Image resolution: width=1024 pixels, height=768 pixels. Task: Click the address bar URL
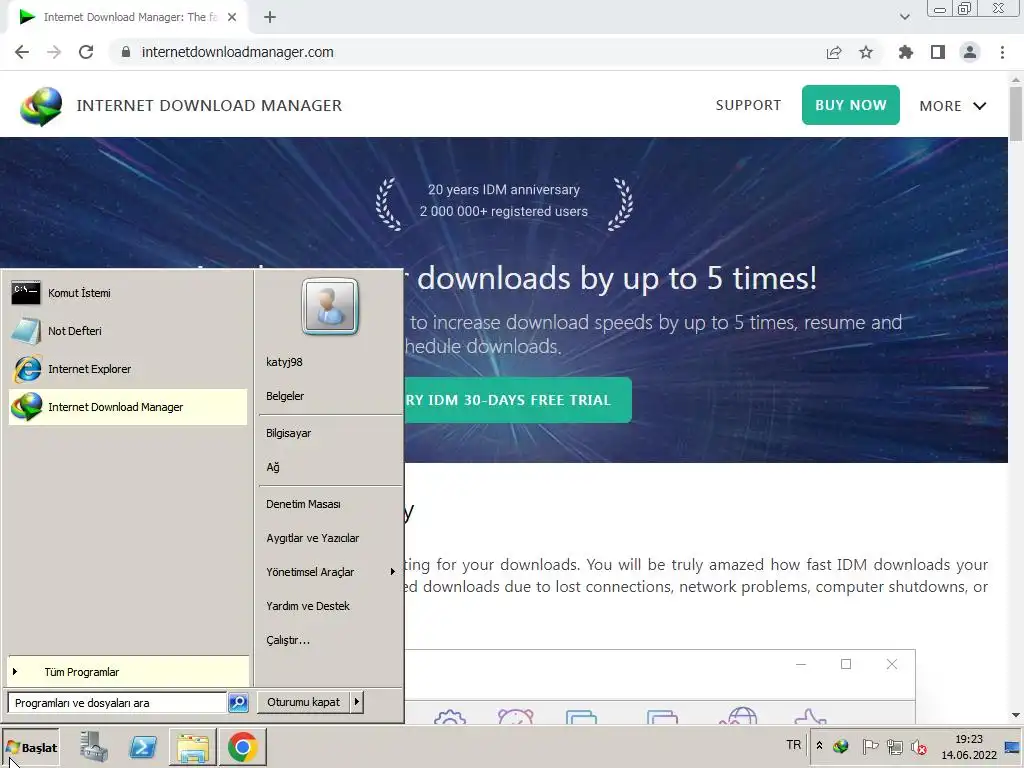238,52
